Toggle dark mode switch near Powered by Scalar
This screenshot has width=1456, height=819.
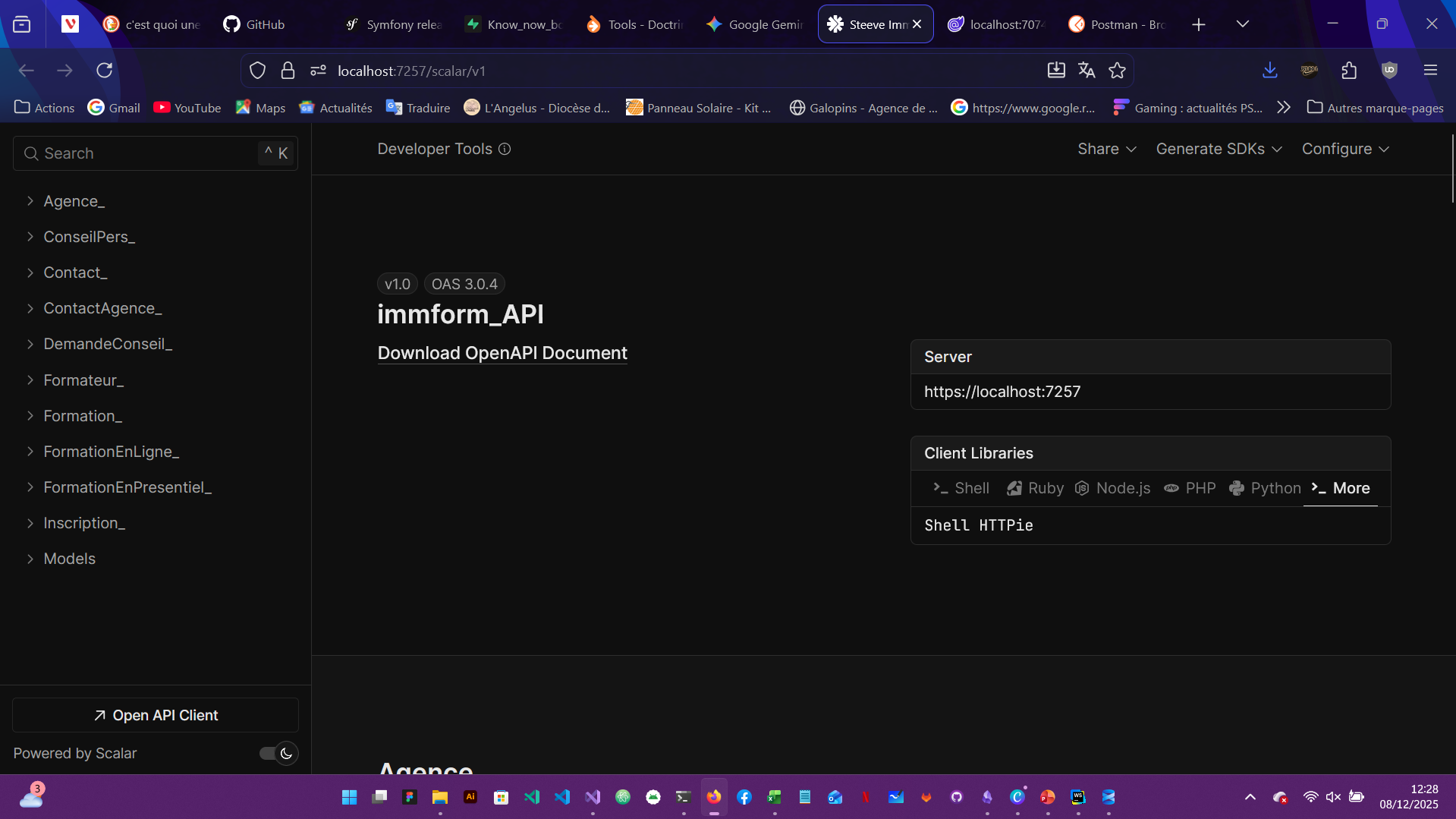coord(278,753)
